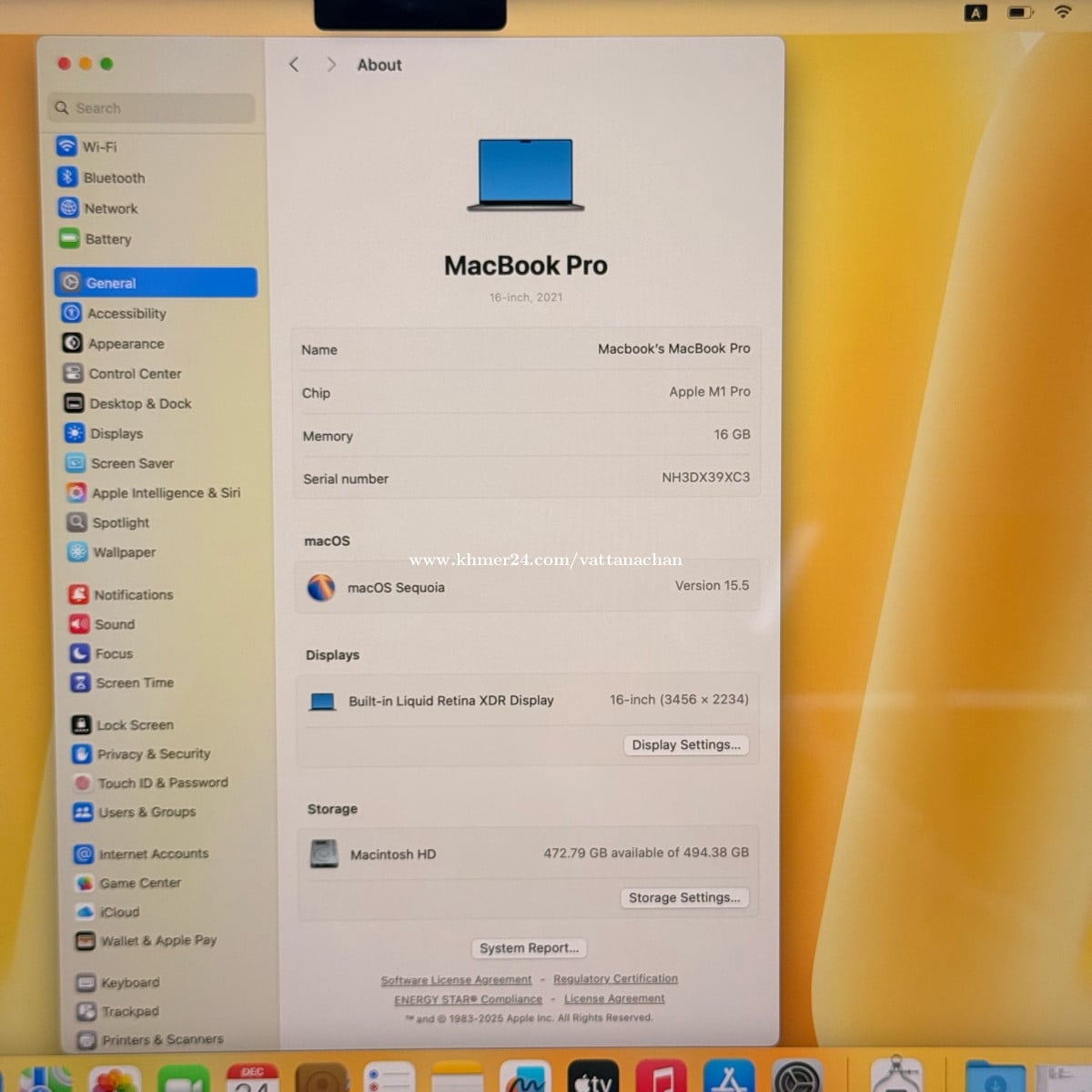
Task: Open Wi-Fi settings in sidebar
Action: coord(98,147)
